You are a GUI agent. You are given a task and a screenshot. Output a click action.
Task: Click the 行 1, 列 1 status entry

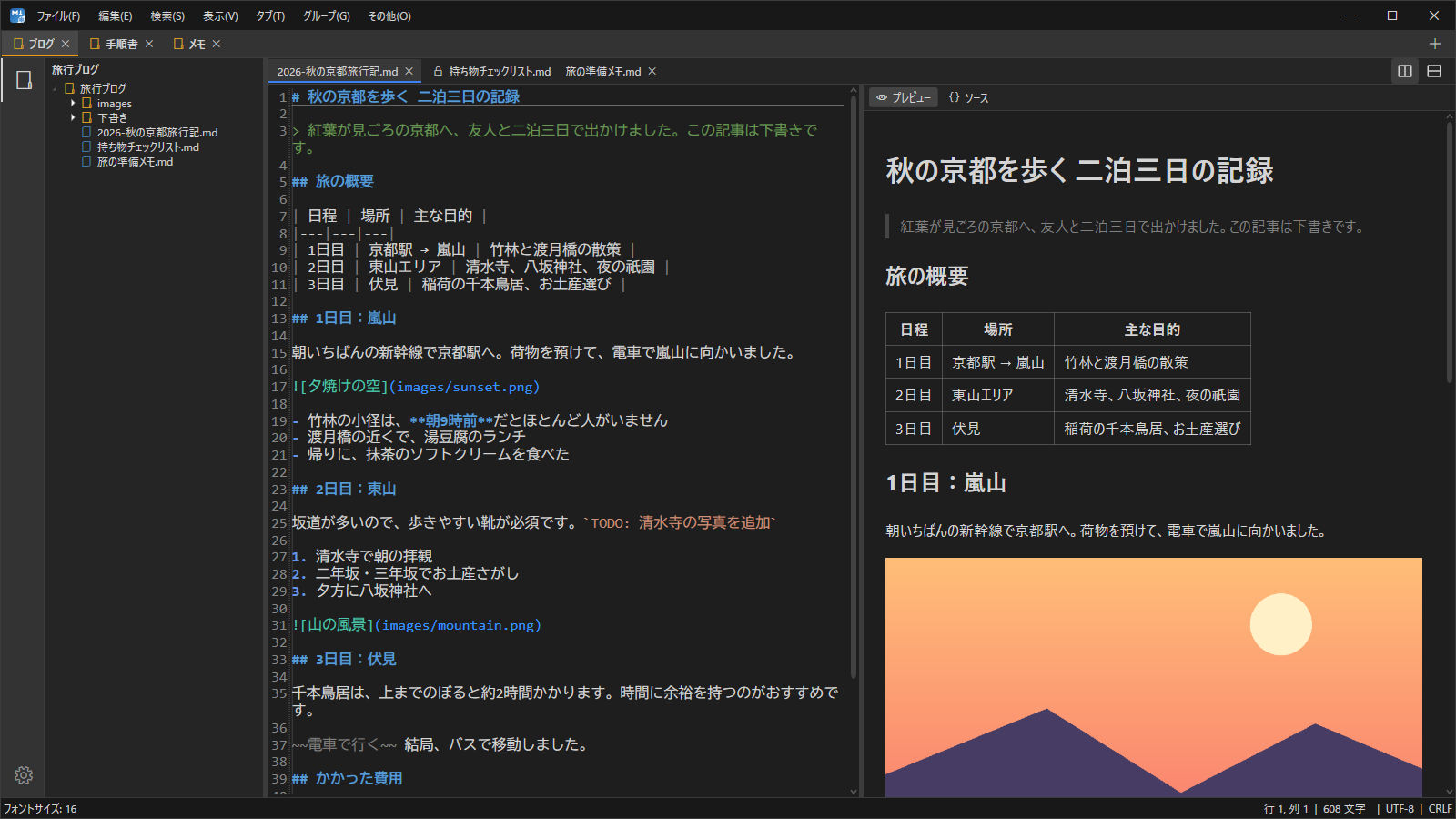(x=1286, y=809)
